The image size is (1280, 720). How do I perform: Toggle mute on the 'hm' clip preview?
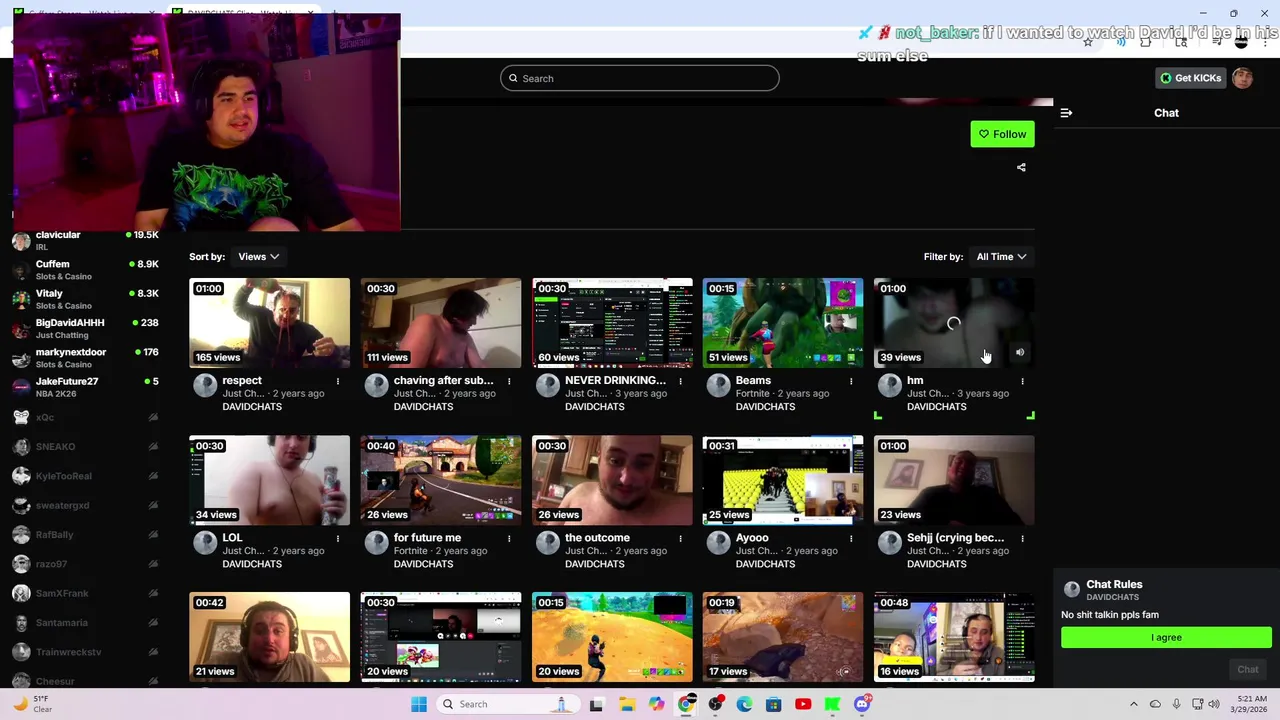pos(1020,352)
